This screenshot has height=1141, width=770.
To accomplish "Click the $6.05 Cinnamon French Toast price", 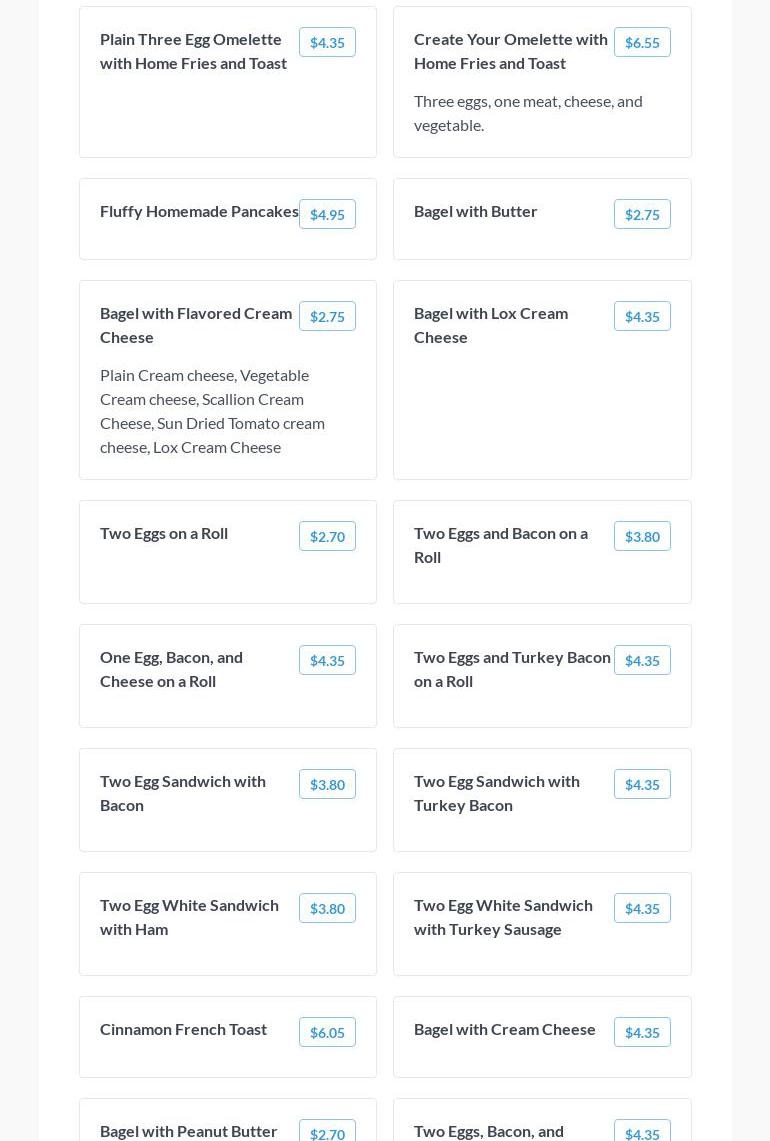I will point(327,1032).
